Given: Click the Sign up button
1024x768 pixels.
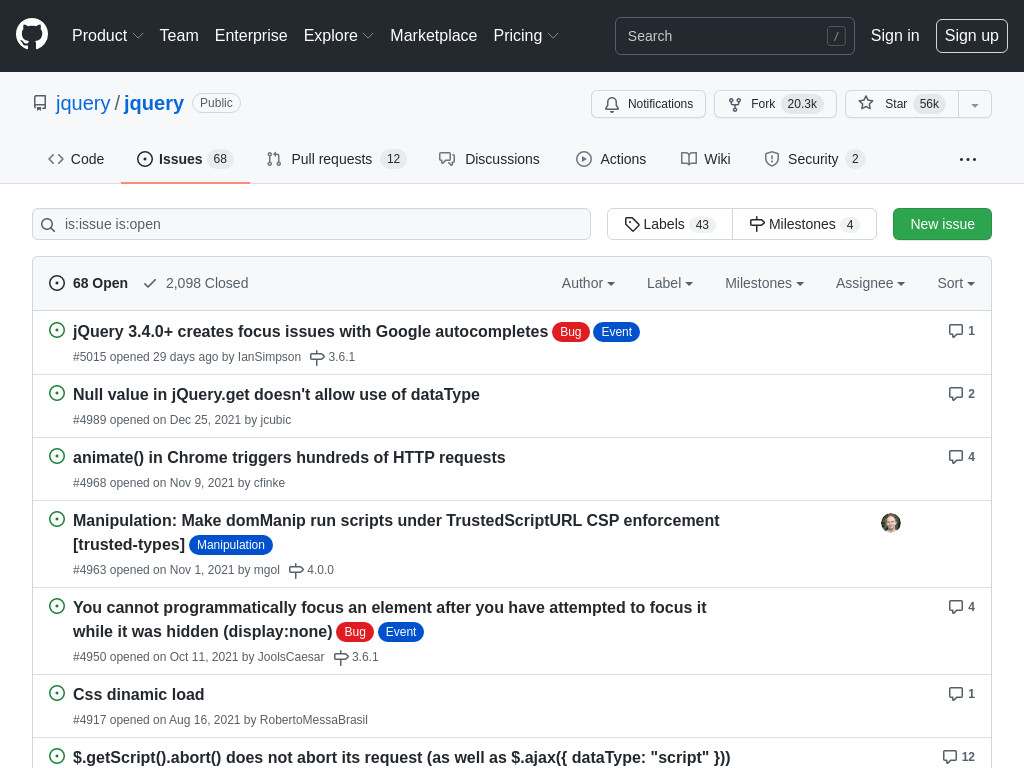Looking at the screenshot, I should pyautogui.click(x=971, y=35).
